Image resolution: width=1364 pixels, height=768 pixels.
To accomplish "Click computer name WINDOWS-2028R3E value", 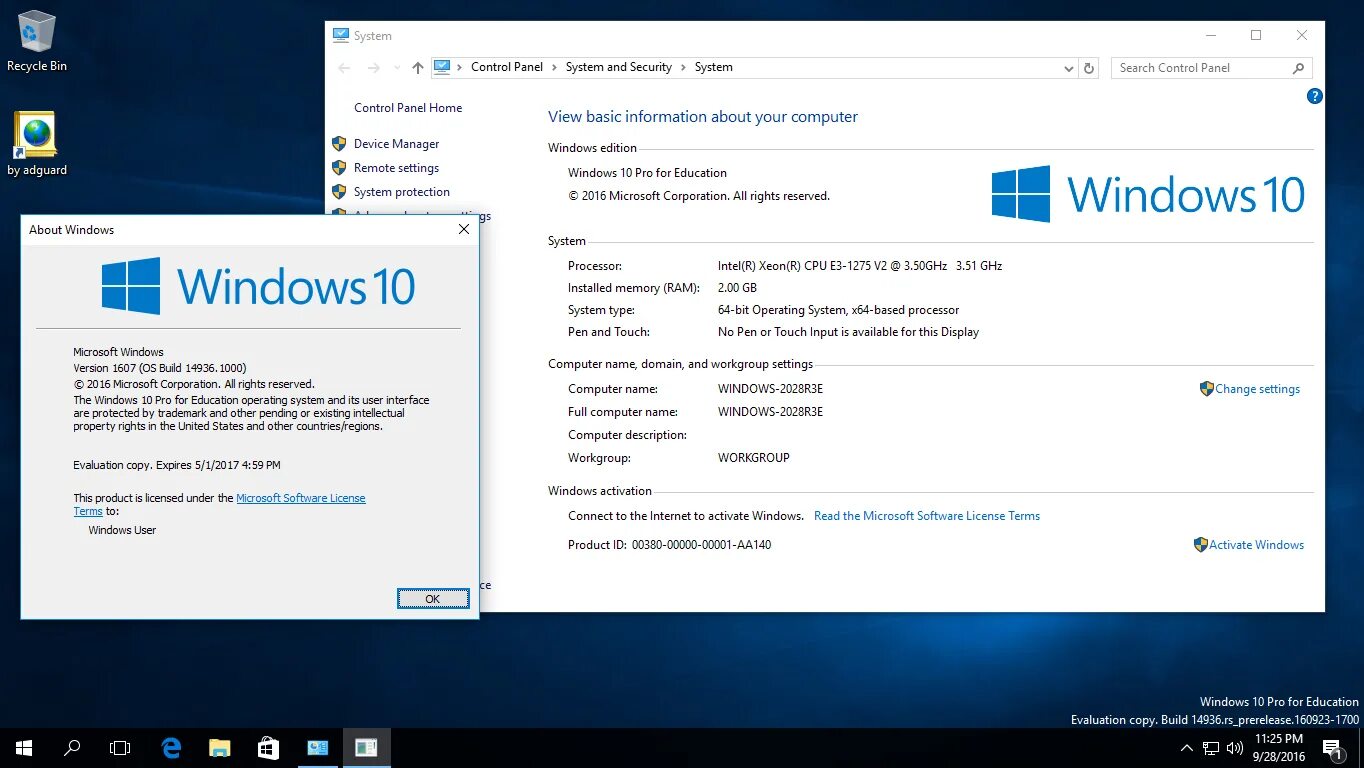I will click(x=770, y=389).
